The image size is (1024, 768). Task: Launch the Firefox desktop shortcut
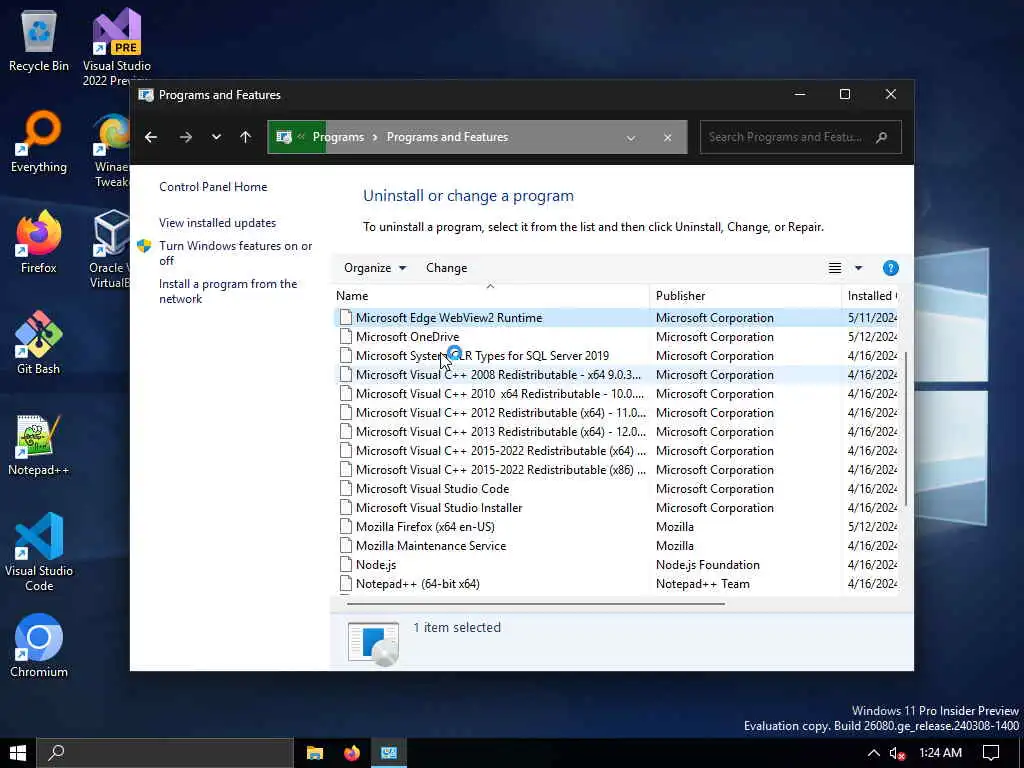[39, 242]
